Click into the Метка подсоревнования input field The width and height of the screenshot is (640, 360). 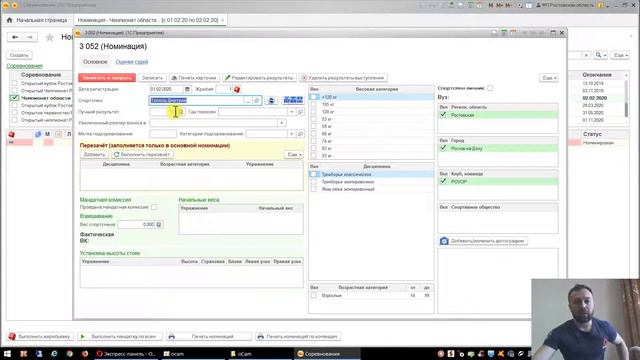[163, 134]
